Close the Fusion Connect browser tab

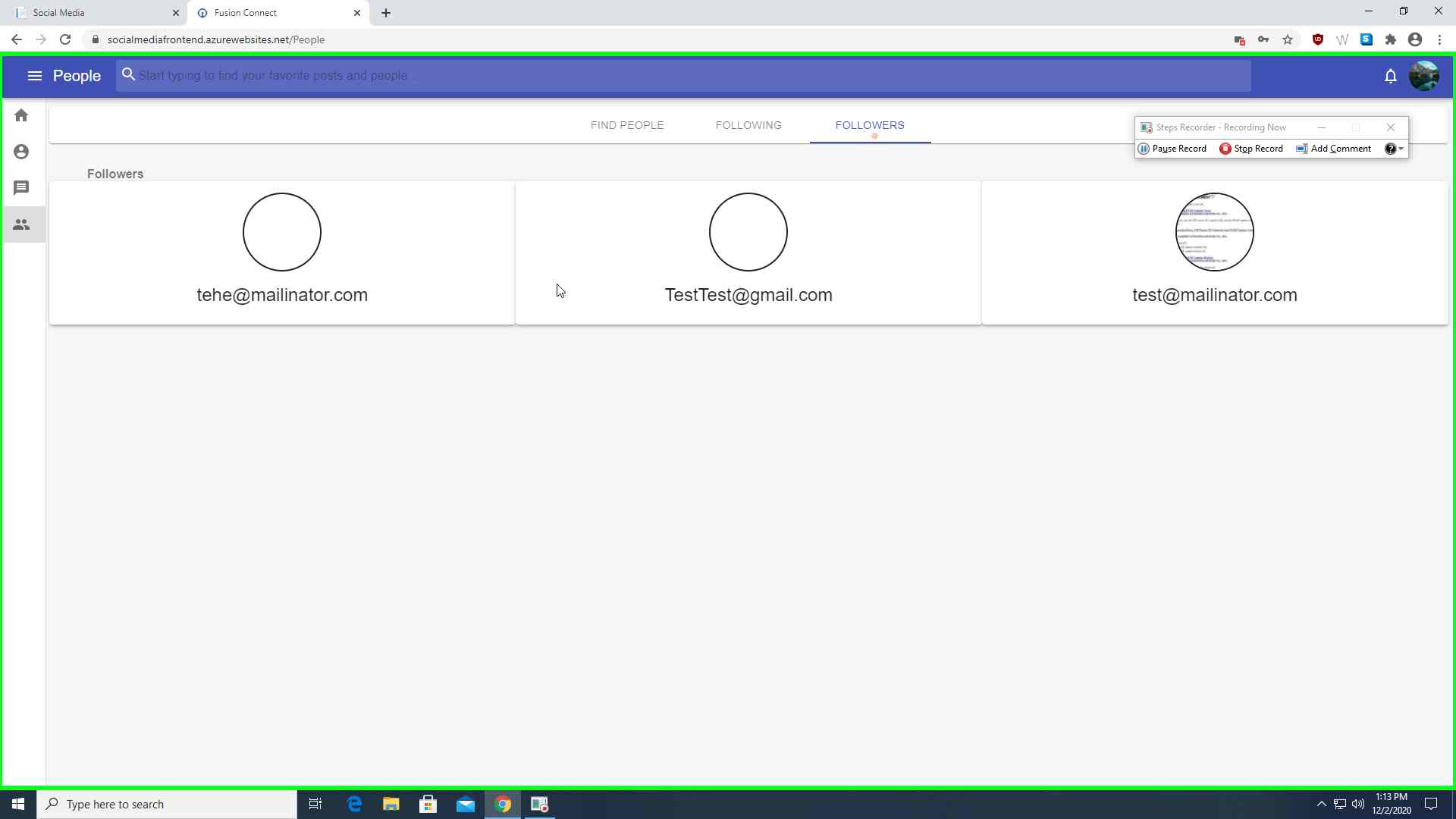357,13
